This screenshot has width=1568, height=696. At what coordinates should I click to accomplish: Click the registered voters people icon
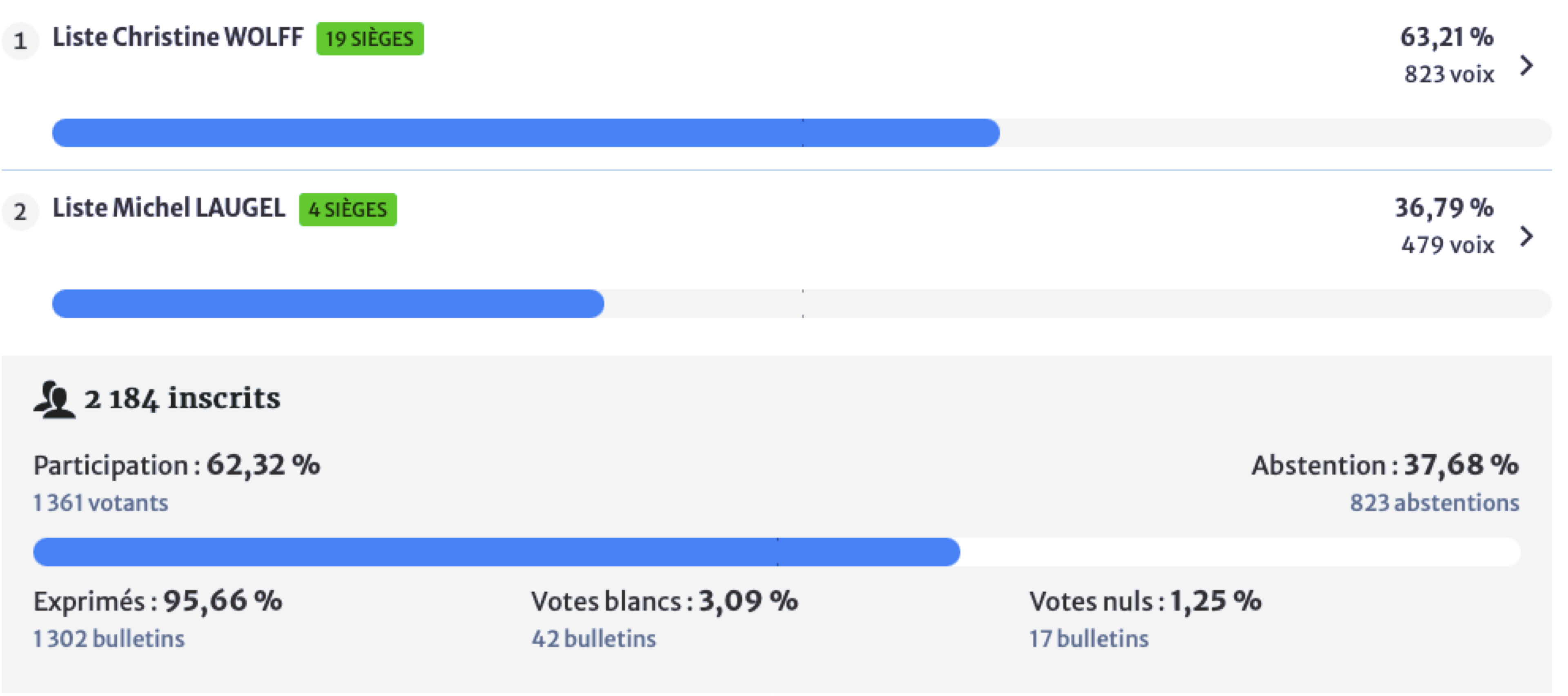tap(54, 399)
